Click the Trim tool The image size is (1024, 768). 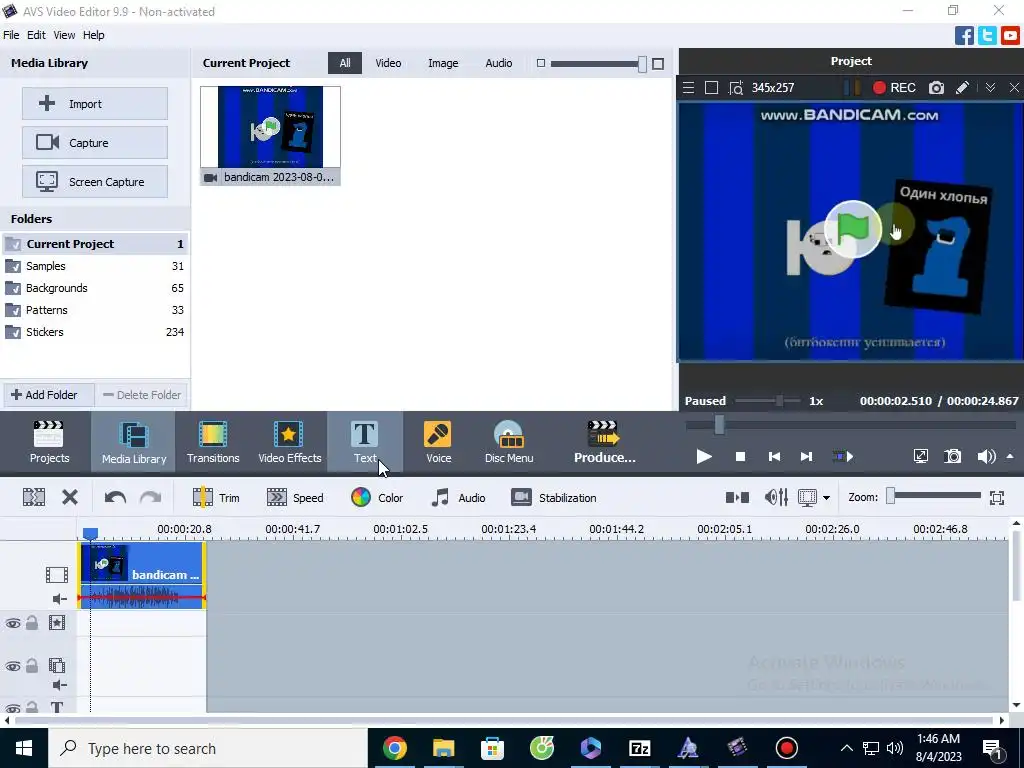point(216,498)
